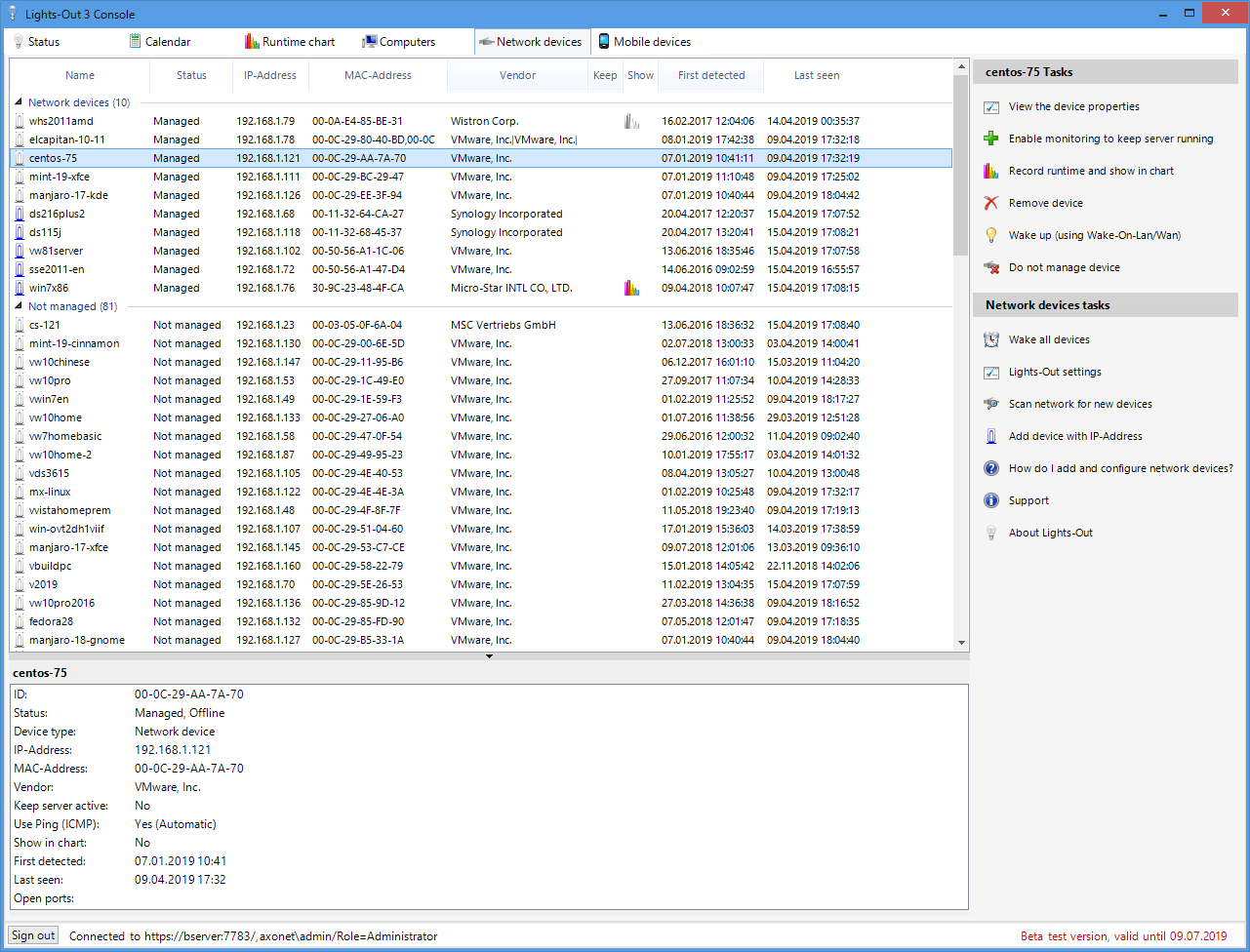Collapse the Not managed (81) group
1250x952 pixels.
[20, 306]
